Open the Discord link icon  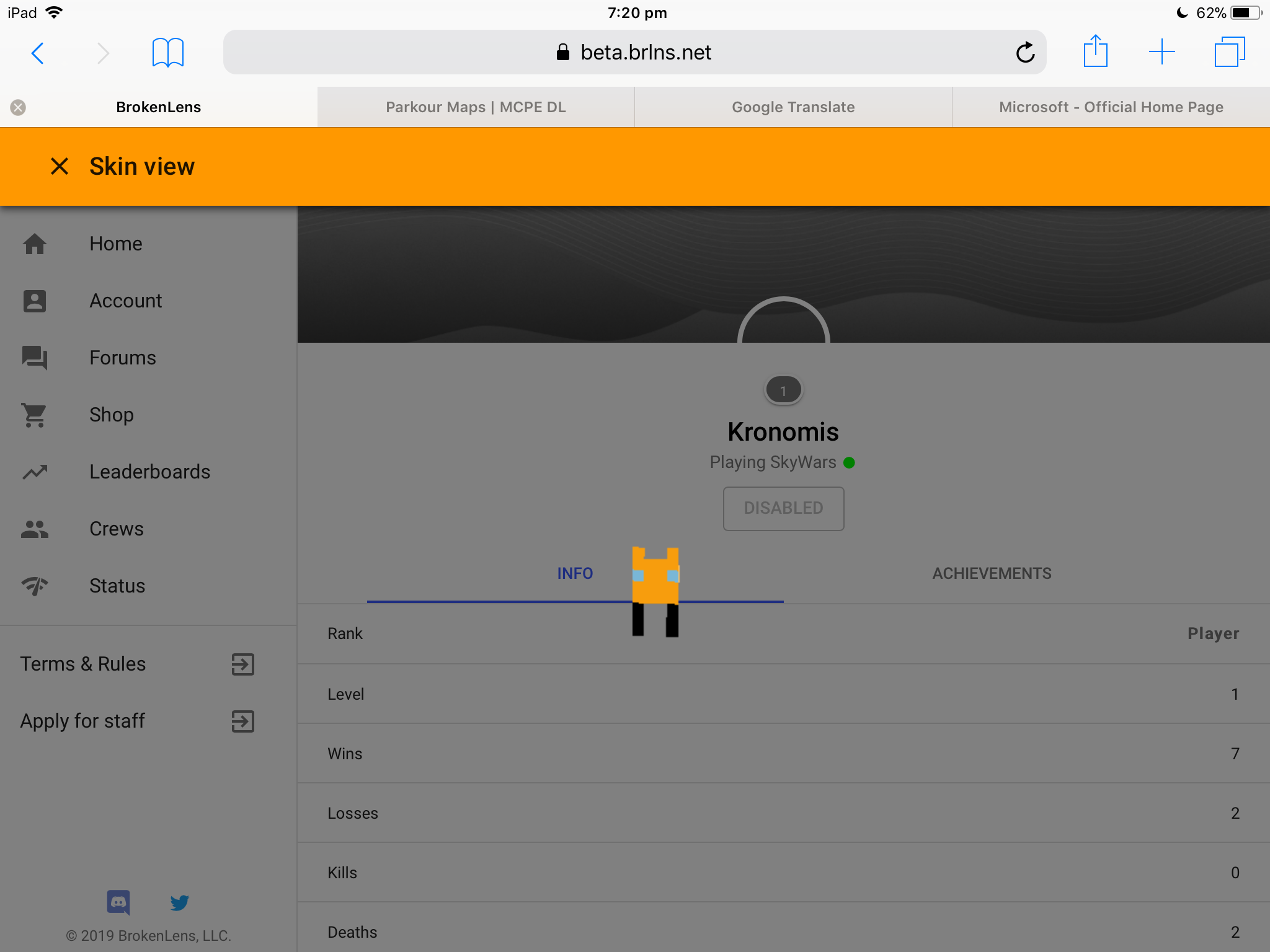[x=118, y=902]
